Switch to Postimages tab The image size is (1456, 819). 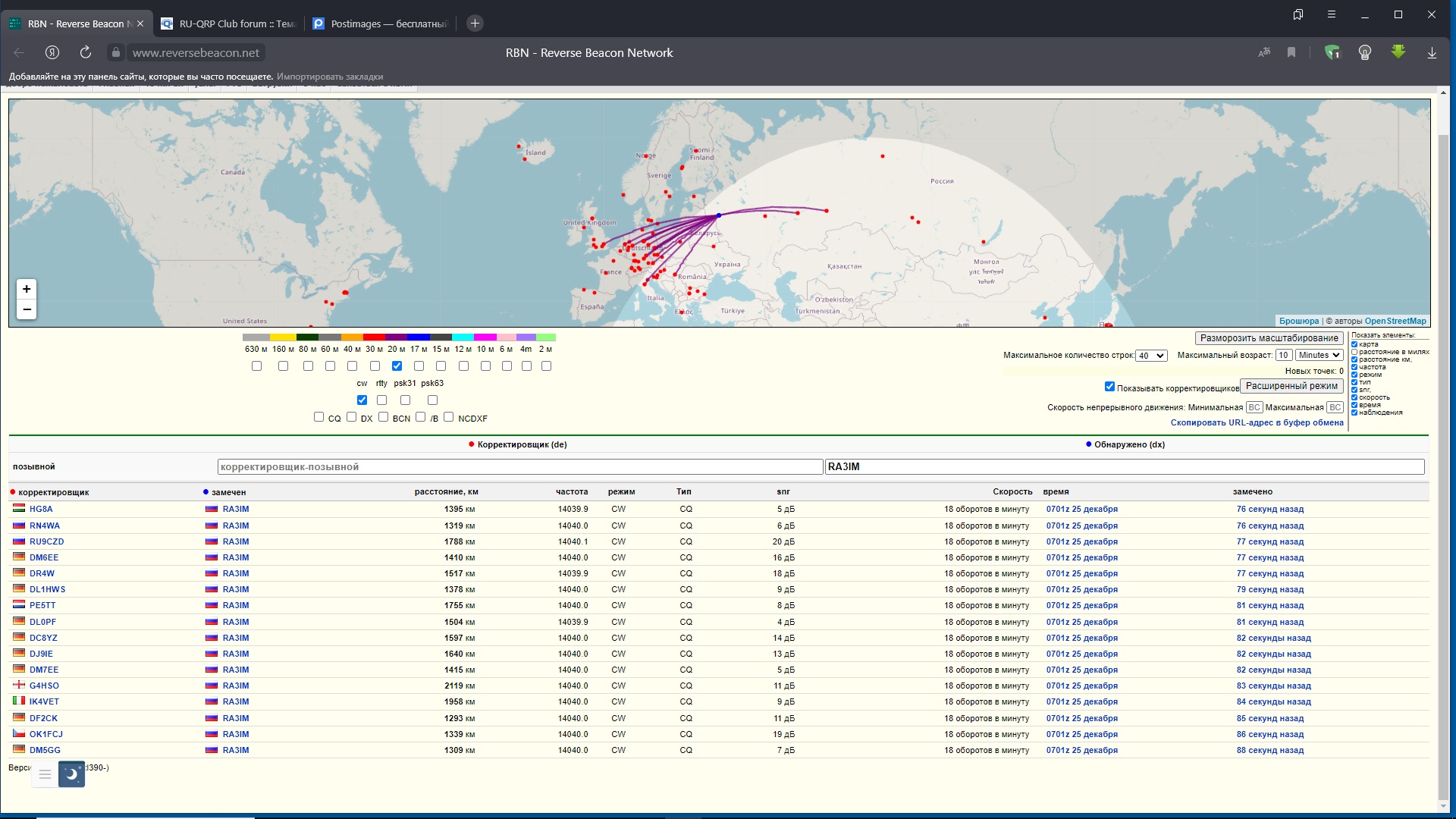[x=381, y=24]
